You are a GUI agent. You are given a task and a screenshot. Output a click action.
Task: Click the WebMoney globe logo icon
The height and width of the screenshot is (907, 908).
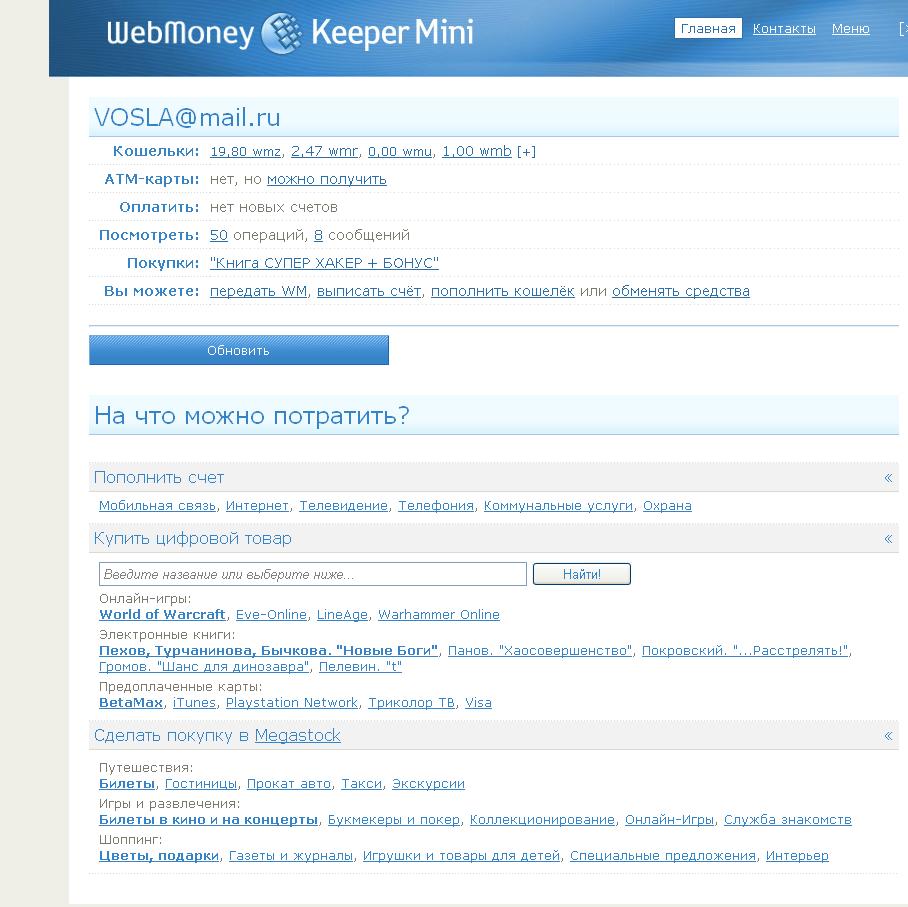[281, 33]
